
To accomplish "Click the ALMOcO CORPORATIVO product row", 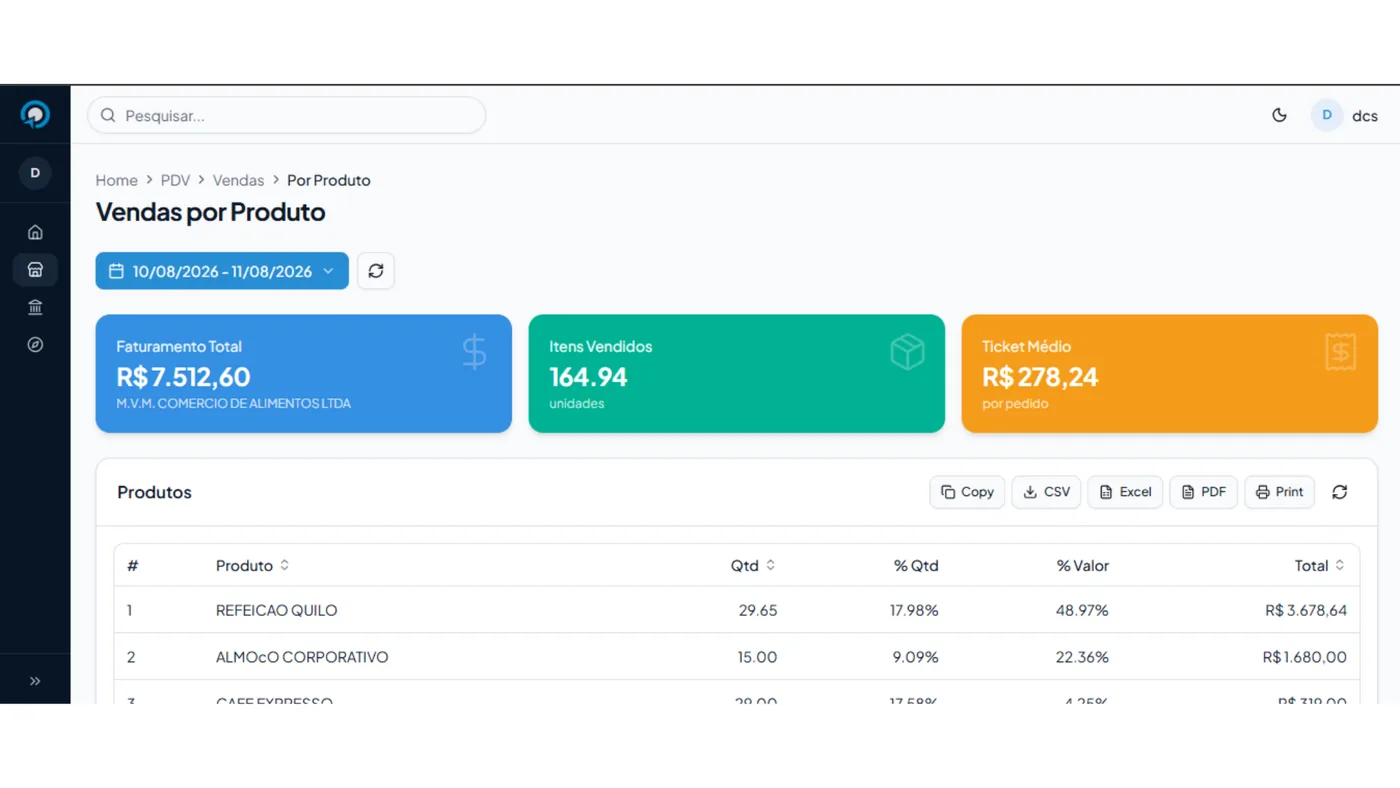I will pyautogui.click(x=737, y=657).
